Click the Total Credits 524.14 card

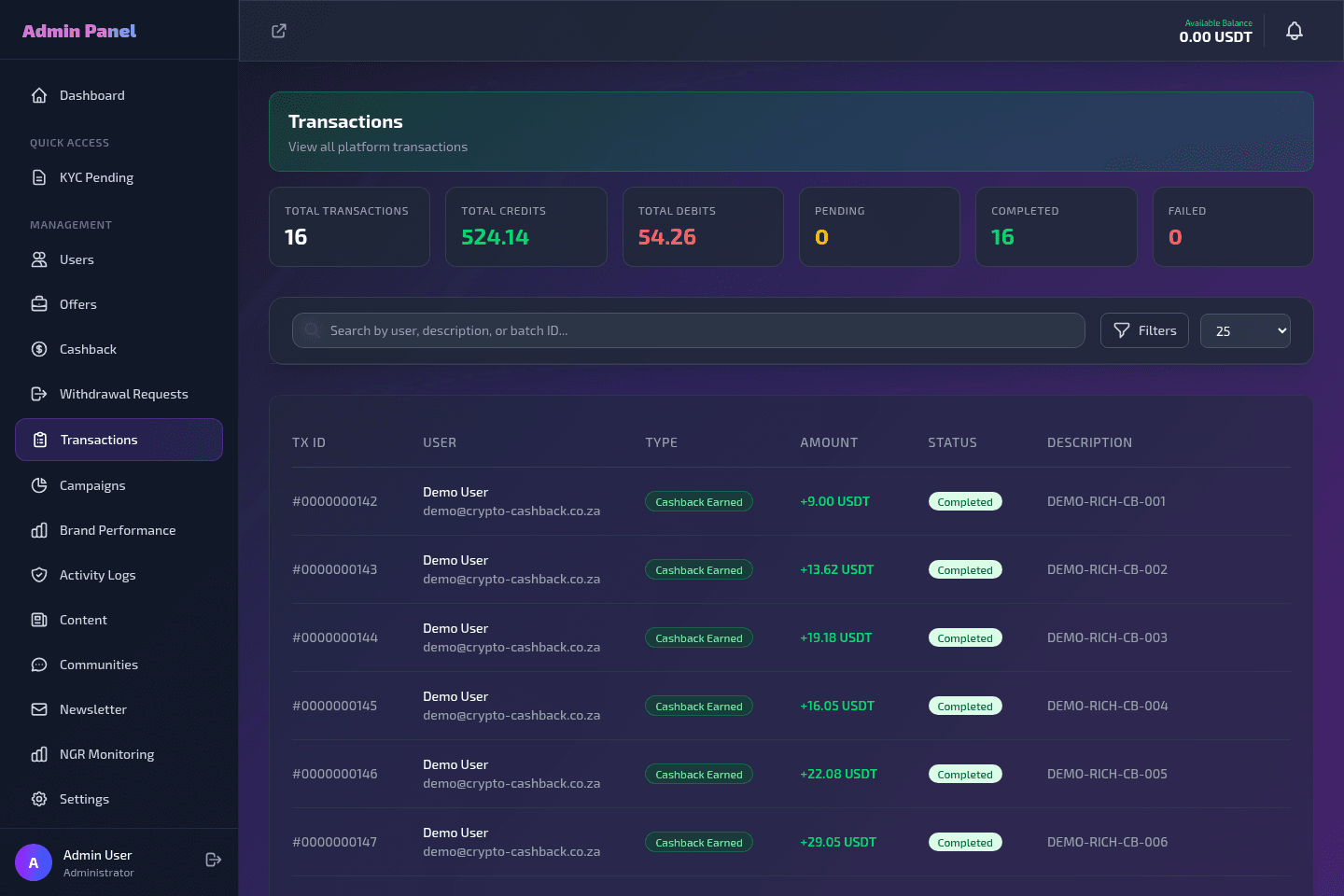coord(526,227)
